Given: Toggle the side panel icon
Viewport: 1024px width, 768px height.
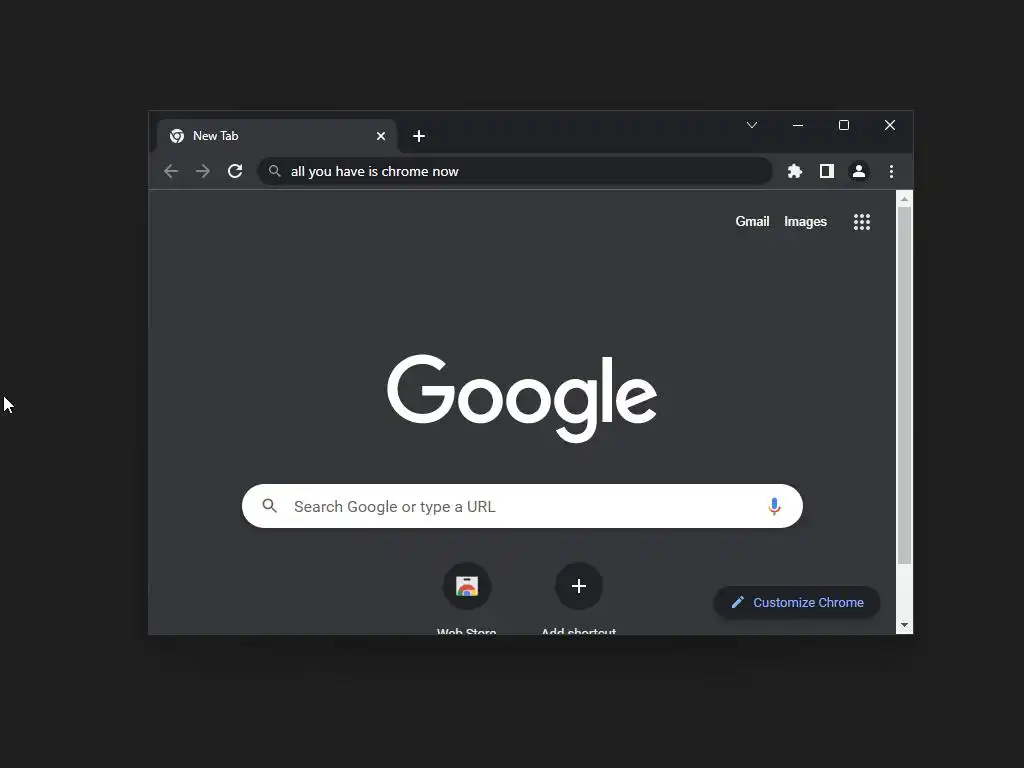Looking at the screenshot, I should 827,171.
